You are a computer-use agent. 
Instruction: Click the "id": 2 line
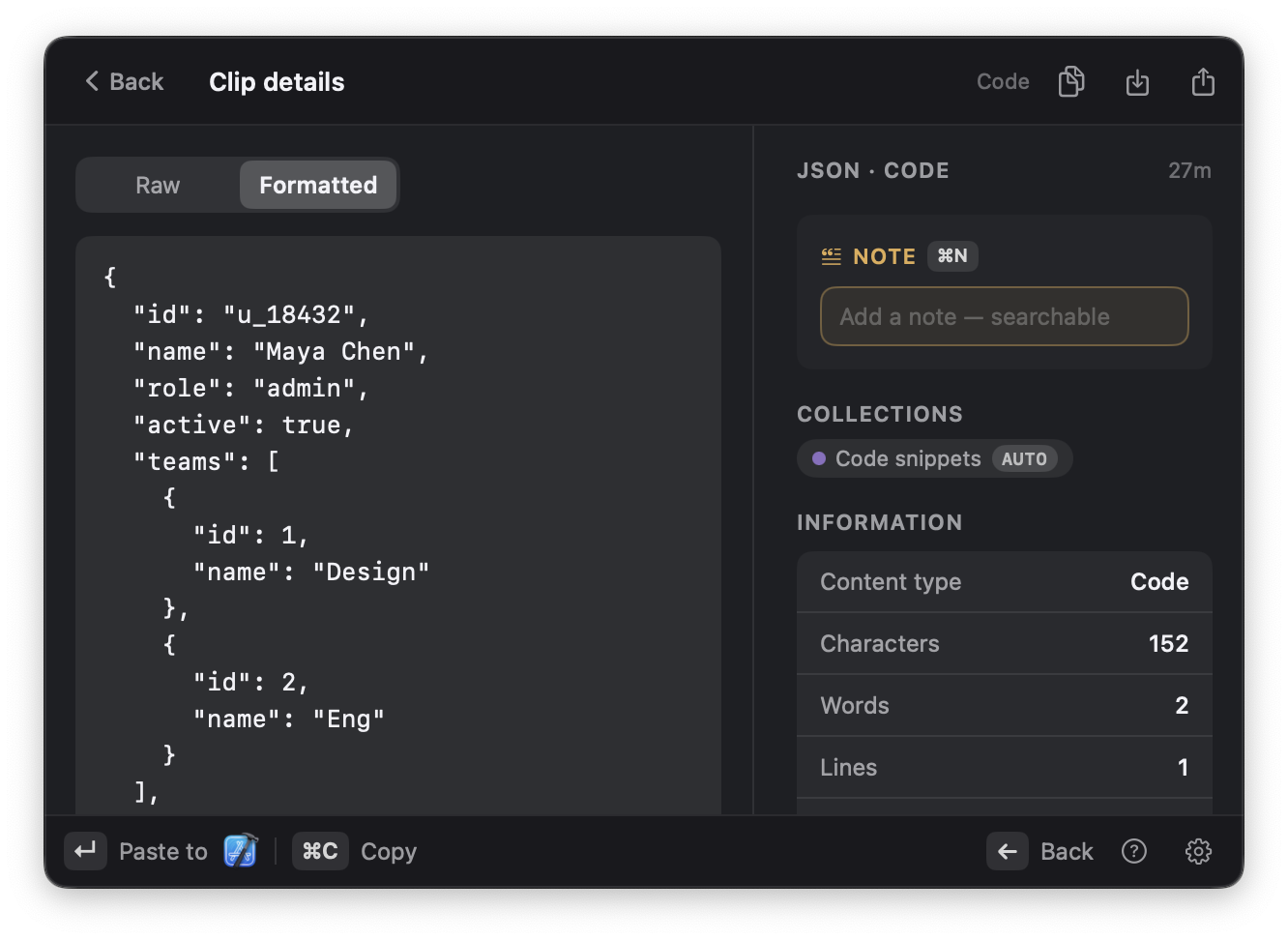251,683
